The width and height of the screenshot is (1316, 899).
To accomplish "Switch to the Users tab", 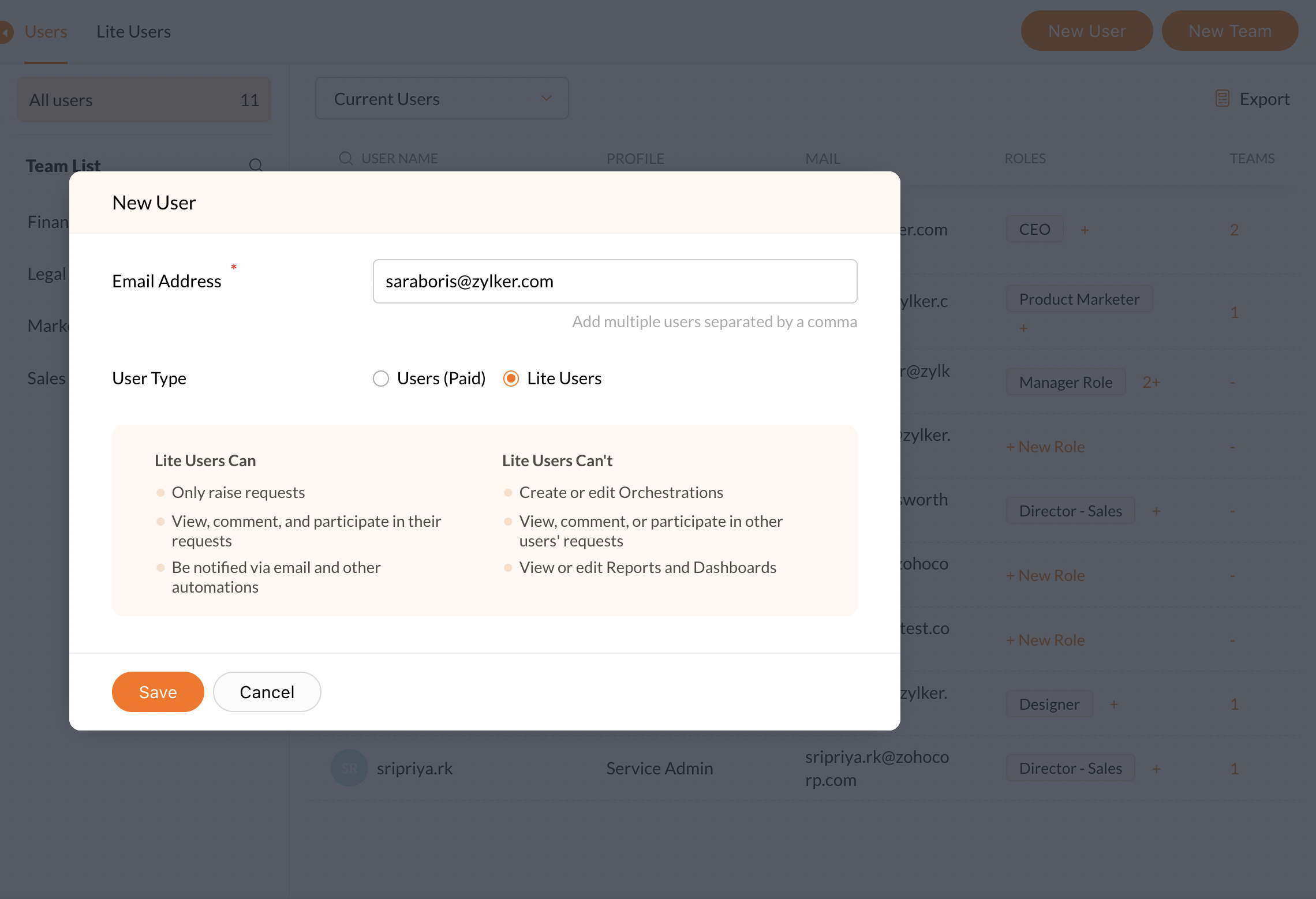I will (x=46, y=32).
